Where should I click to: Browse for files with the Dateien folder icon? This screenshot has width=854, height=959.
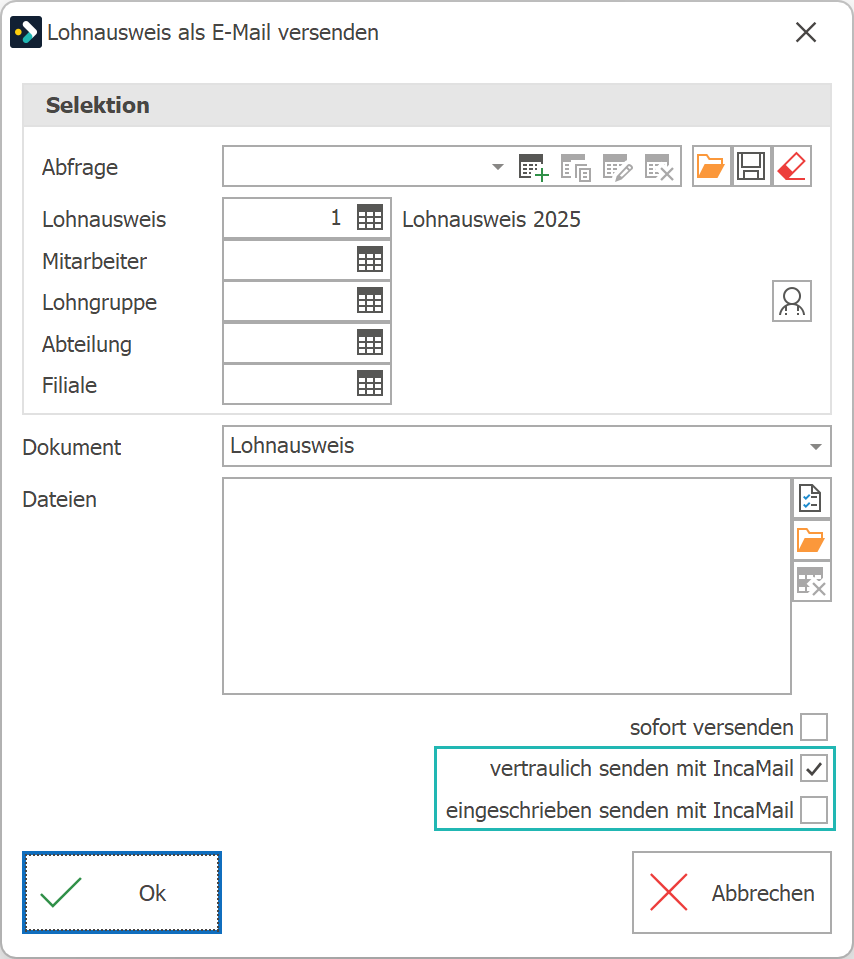click(811, 540)
